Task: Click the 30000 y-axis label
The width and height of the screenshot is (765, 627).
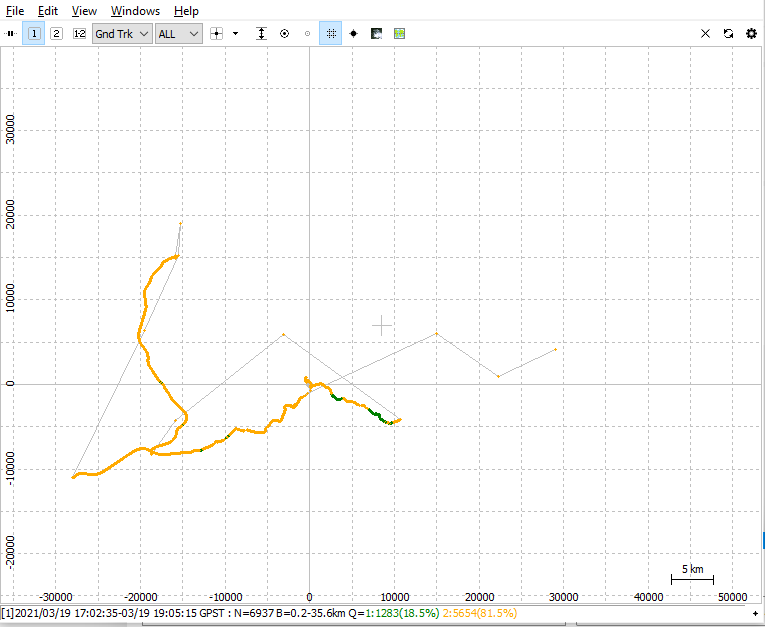Action: 10,130
